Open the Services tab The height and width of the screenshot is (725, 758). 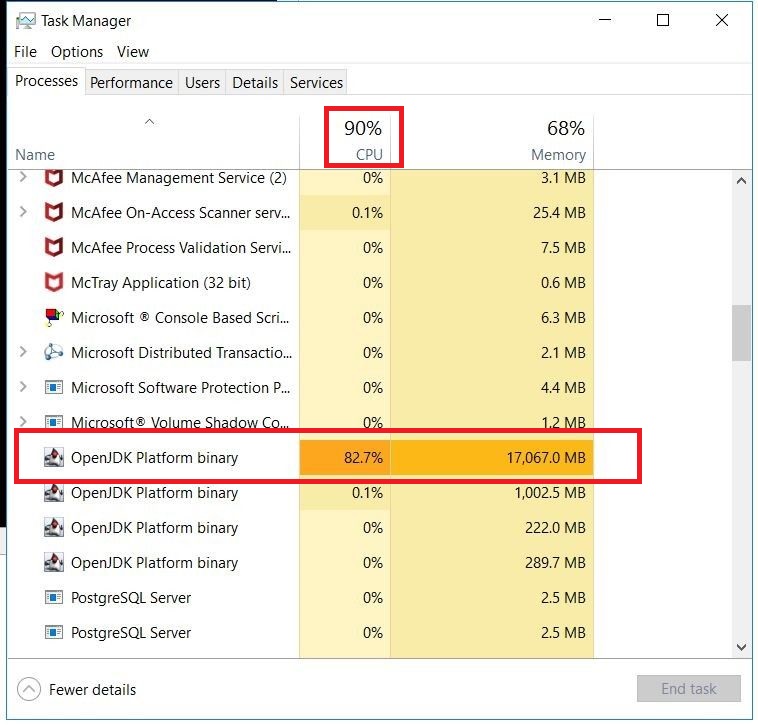316,83
